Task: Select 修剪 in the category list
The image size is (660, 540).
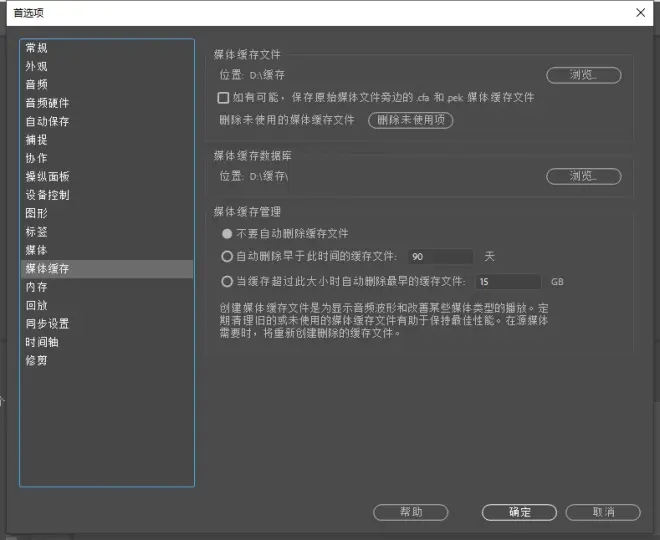Action: [107, 361]
